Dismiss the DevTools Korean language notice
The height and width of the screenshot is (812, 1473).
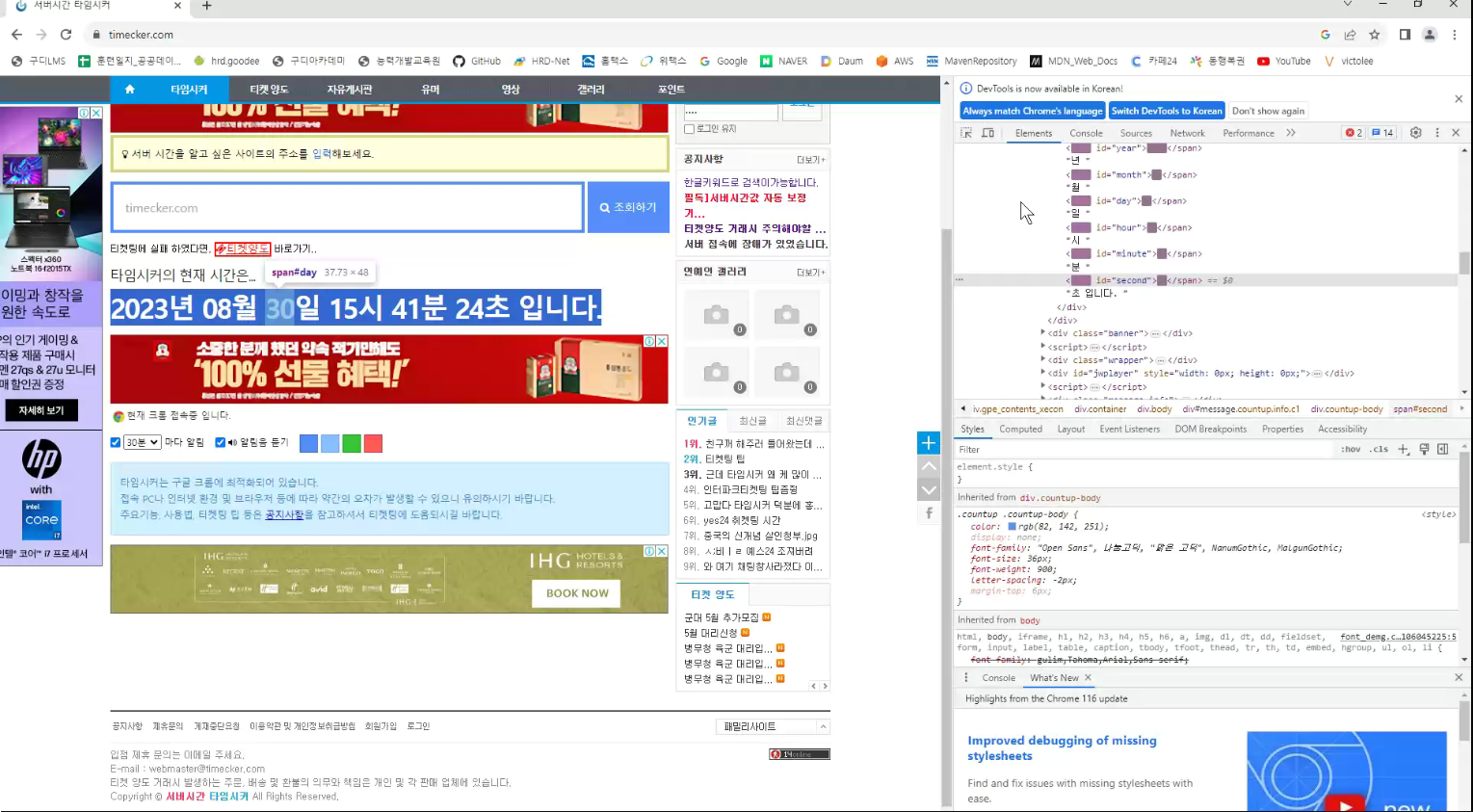1459,99
